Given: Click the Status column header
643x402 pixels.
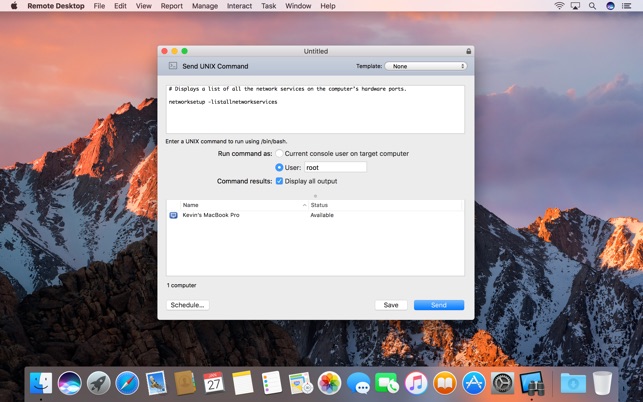Looking at the screenshot, I should point(385,205).
